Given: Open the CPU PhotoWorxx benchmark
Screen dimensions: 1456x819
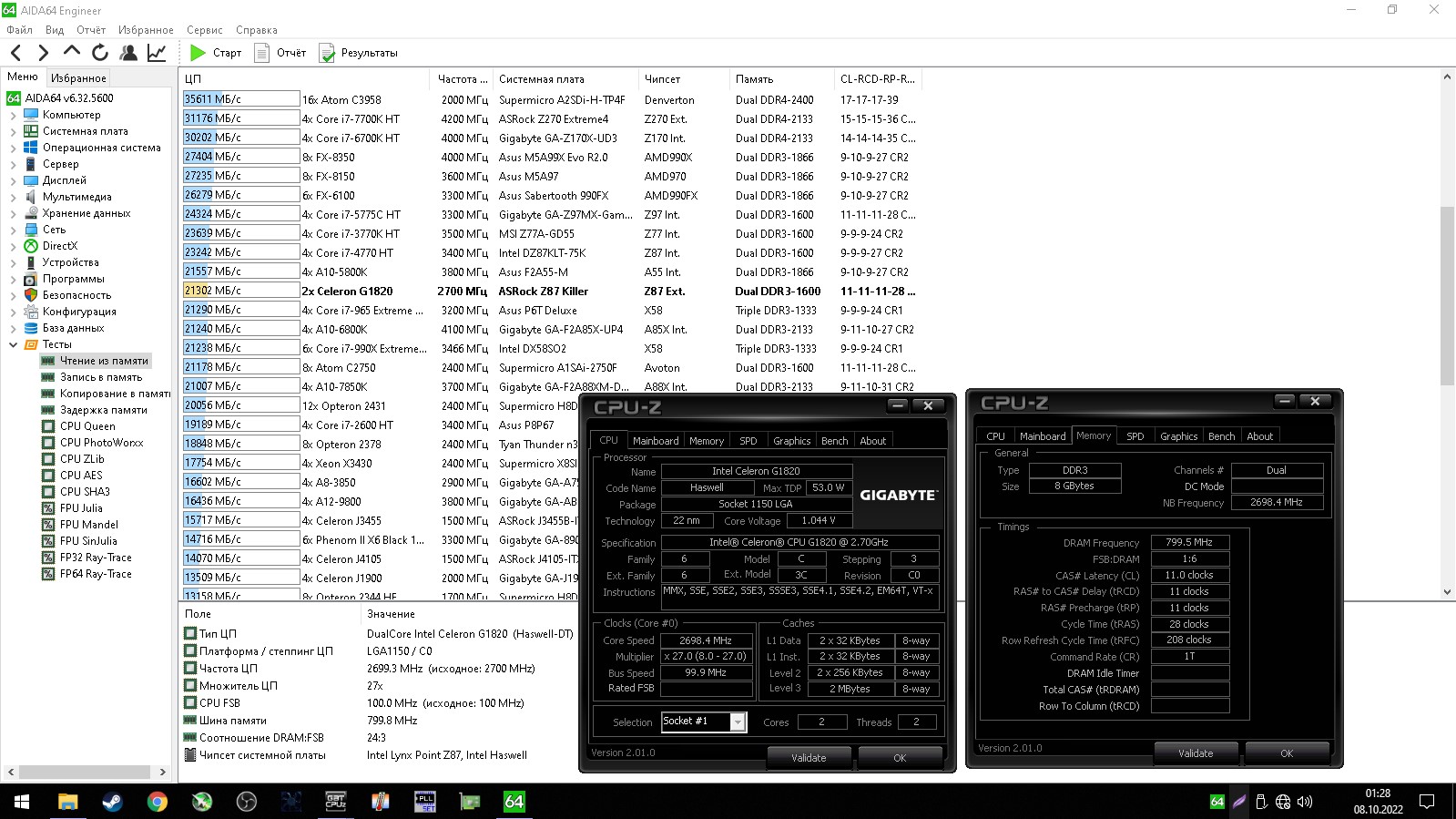Looking at the screenshot, I should click(101, 443).
